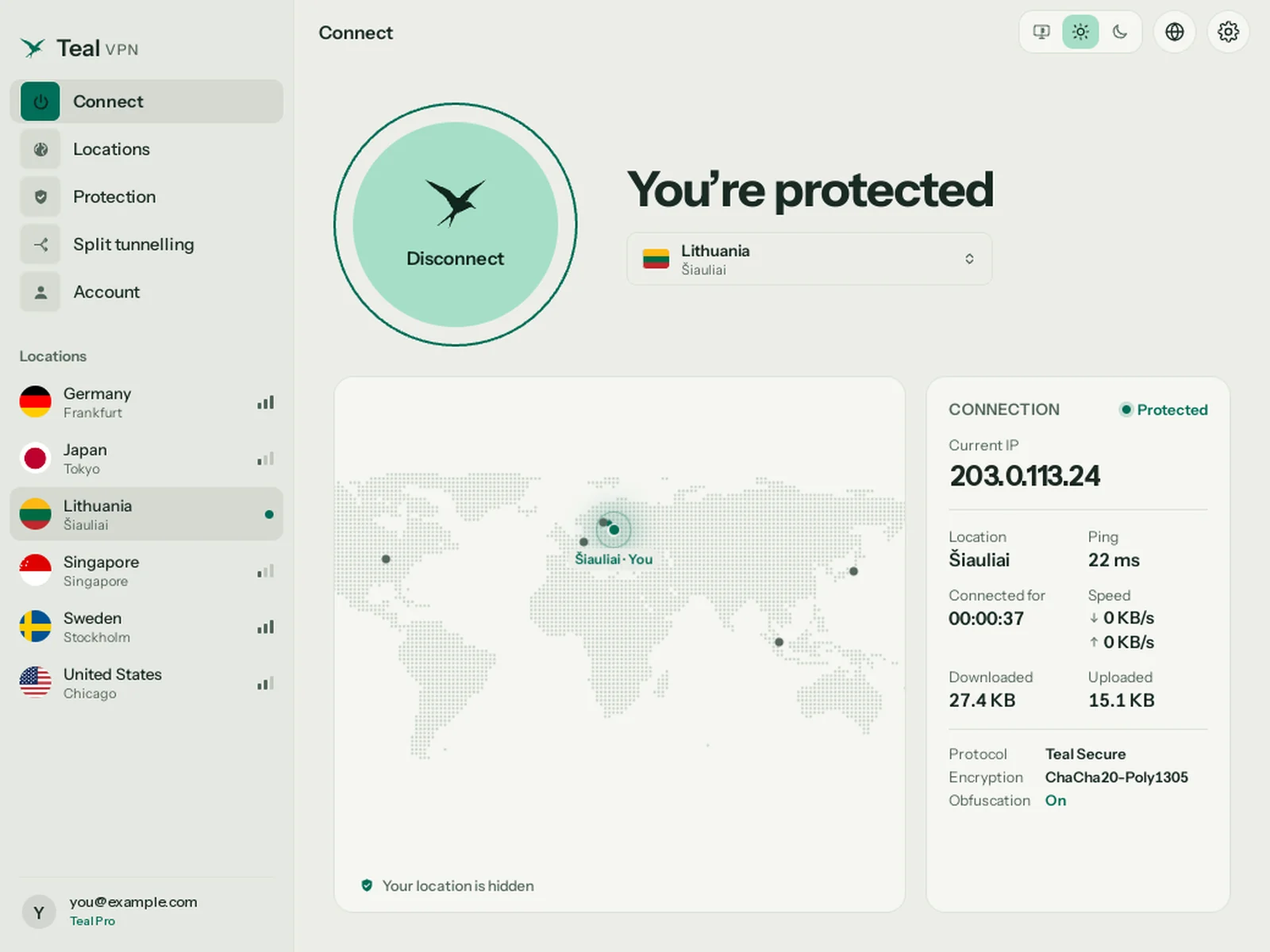Screen dimensions: 1270x952
Task: Select Japan Tokyo location
Action: [x=147, y=459]
